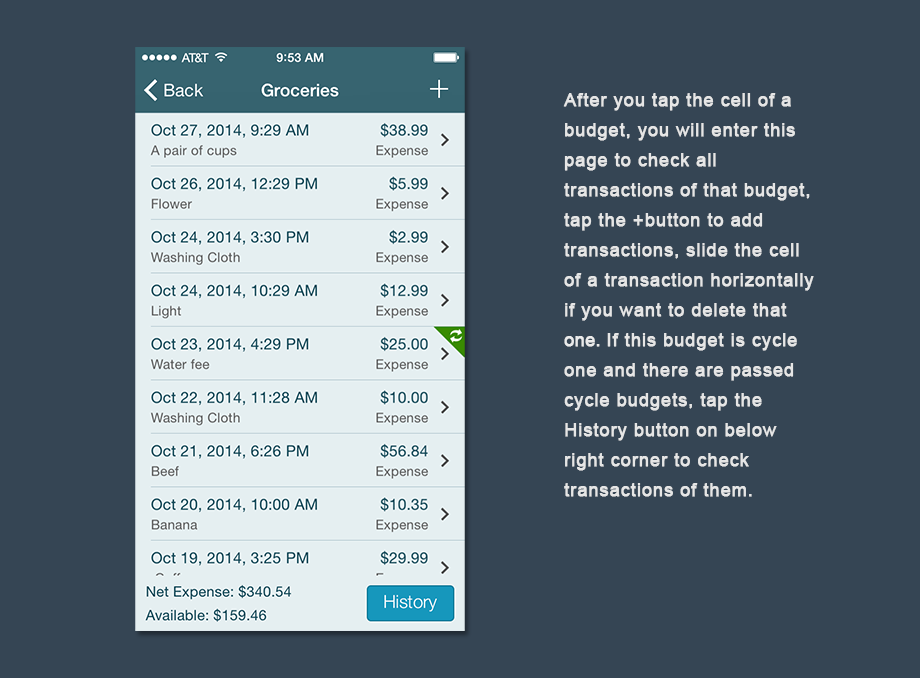This screenshot has height=678, width=920.
Task: Open chevron for Light transaction
Action: [445, 300]
